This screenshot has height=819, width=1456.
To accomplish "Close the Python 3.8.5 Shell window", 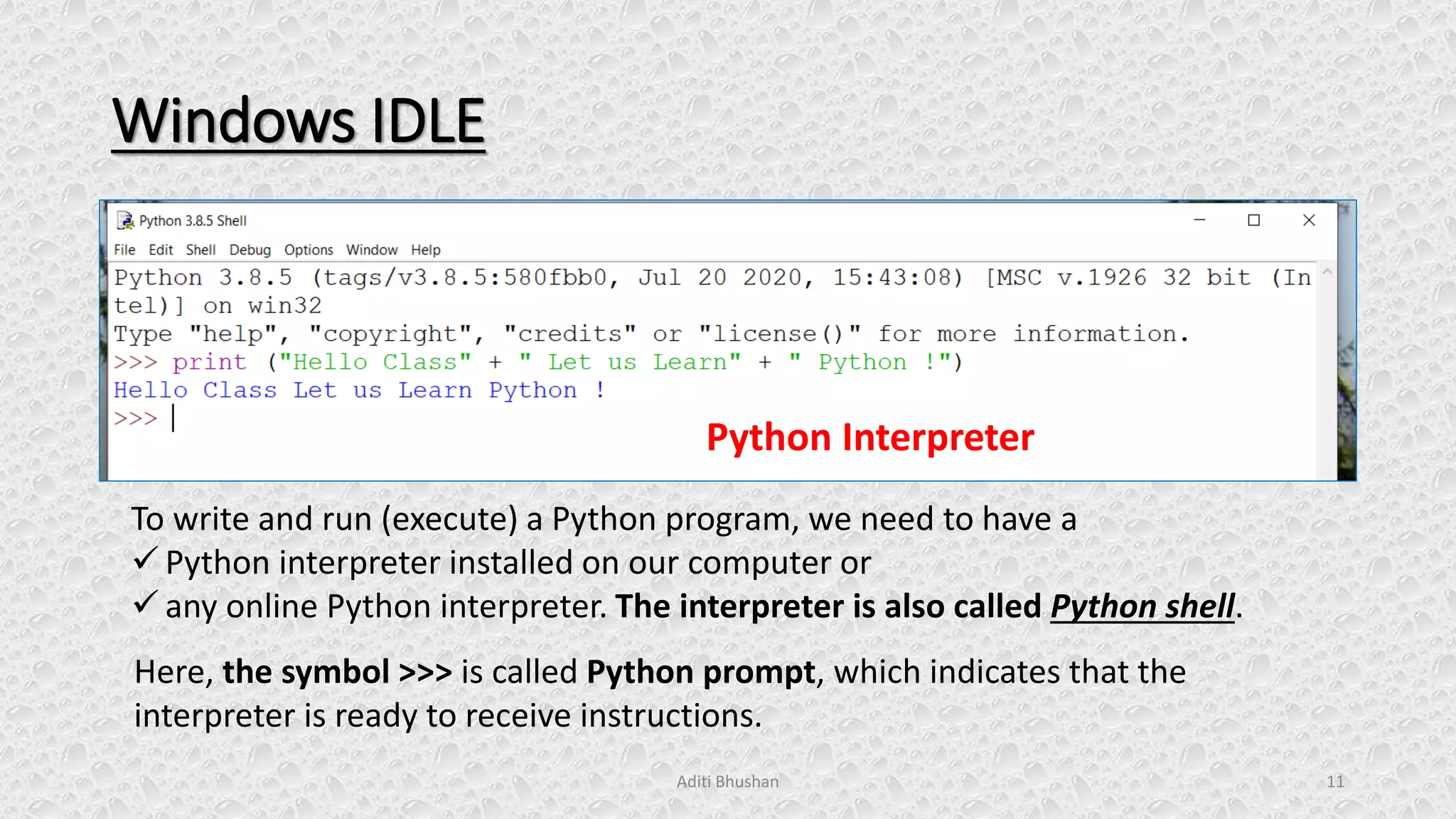I will coord(1309,220).
